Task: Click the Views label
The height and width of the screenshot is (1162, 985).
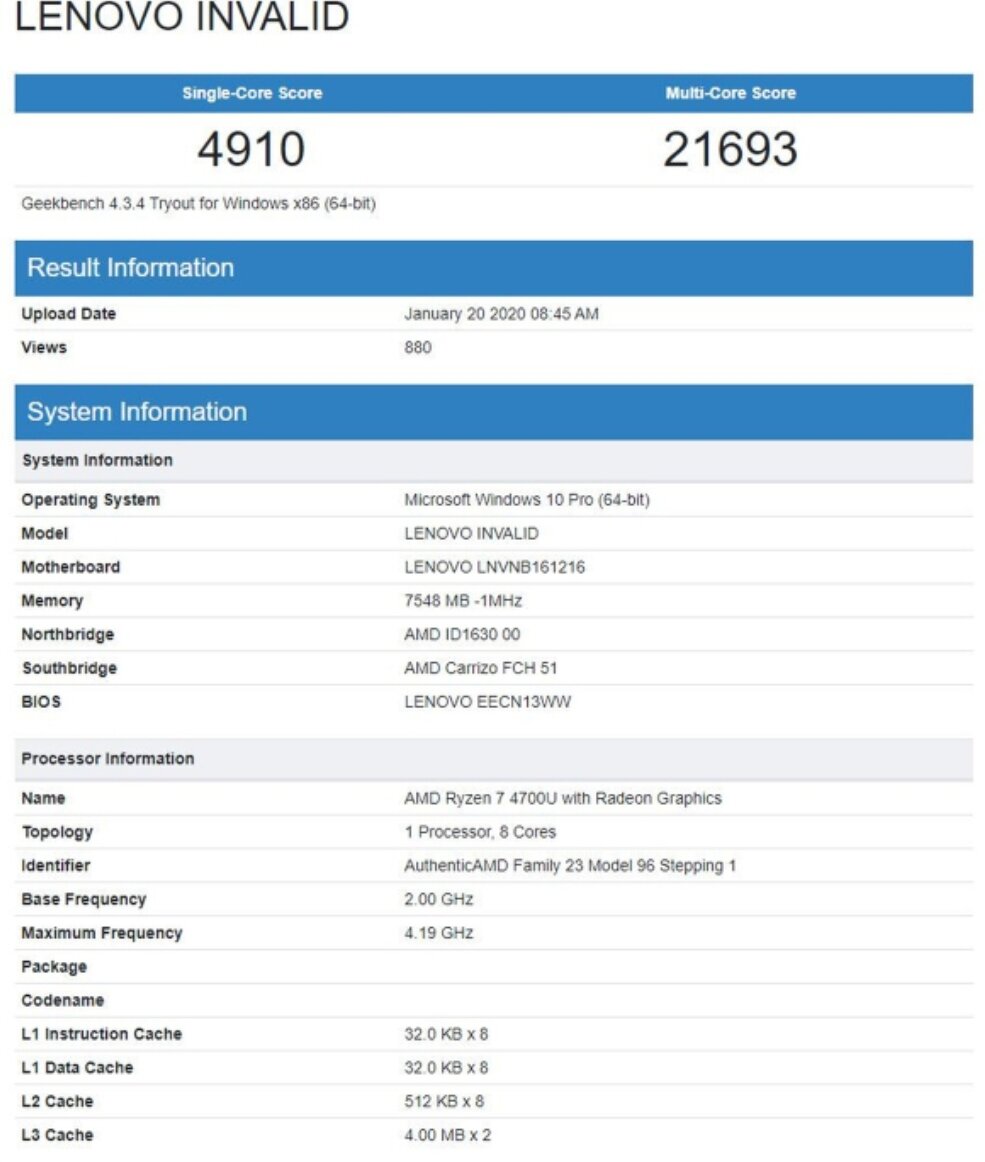Action: click(44, 348)
